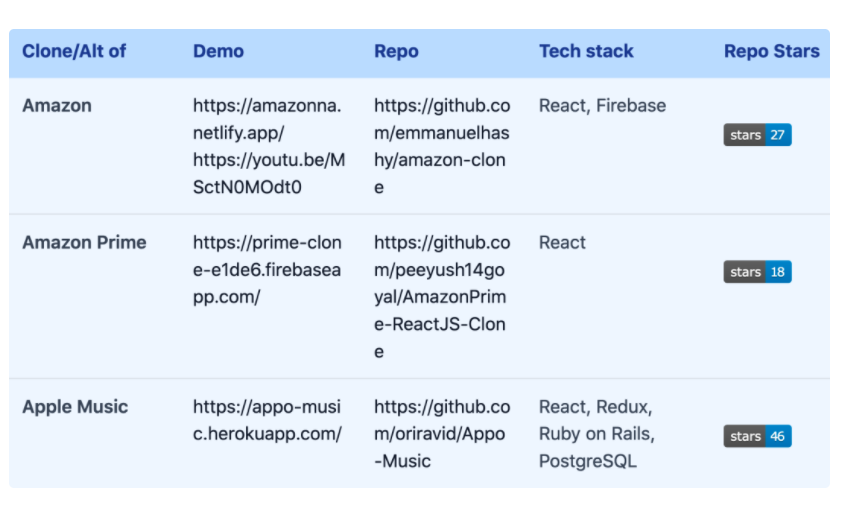The width and height of the screenshot is (857, 507).
Task: Open the prime-clone-e1de6.firebaseapp.com demo link
Action: point(267,270)
